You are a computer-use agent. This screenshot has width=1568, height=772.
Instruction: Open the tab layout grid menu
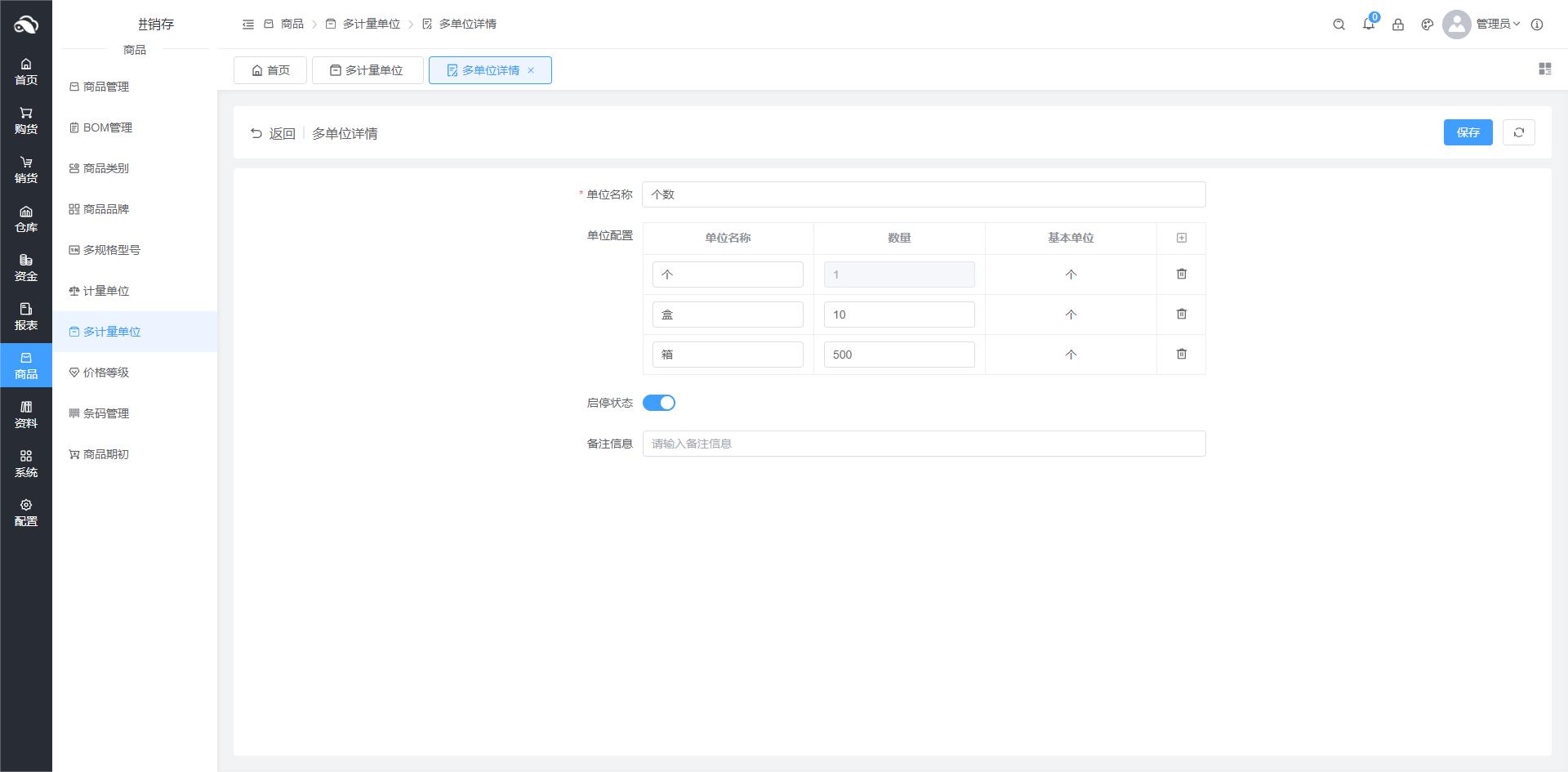(x=1544, y=69)
